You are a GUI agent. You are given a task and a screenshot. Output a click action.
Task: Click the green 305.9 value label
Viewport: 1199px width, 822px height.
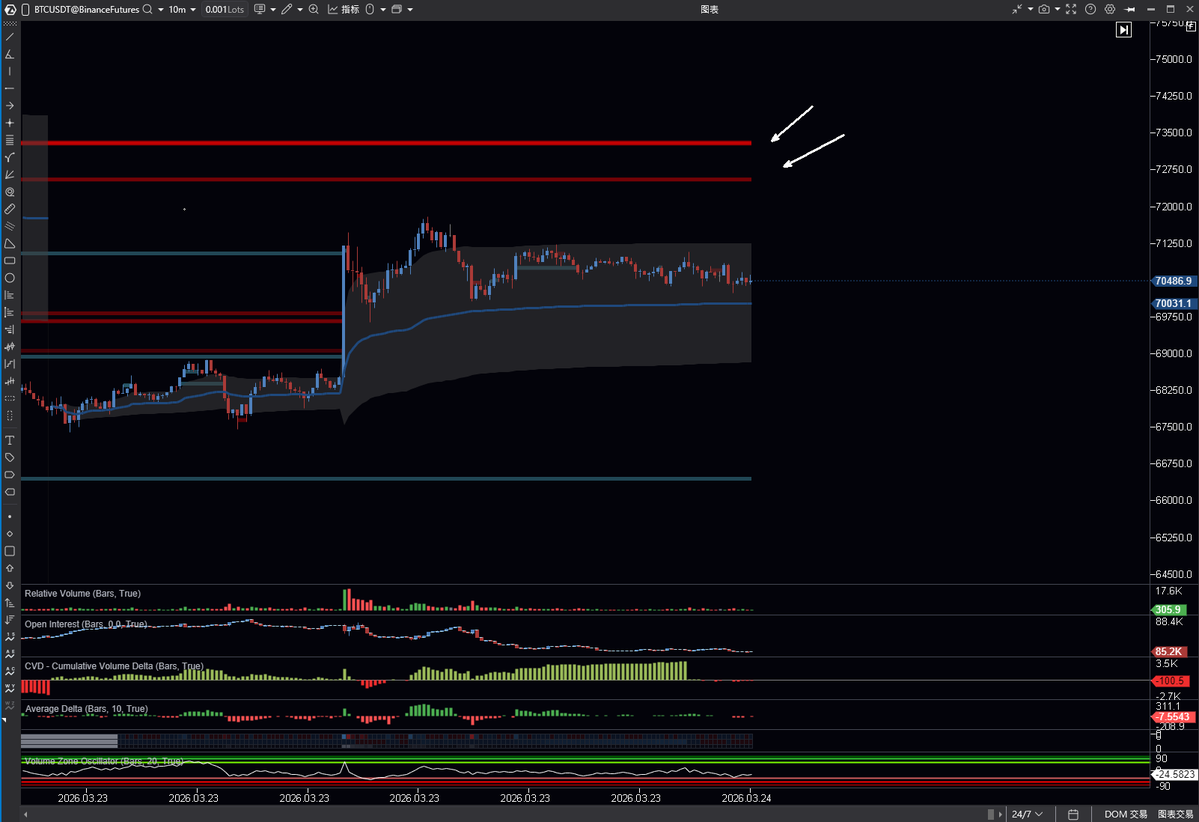pyautogui.click(x=1169, y=609)
